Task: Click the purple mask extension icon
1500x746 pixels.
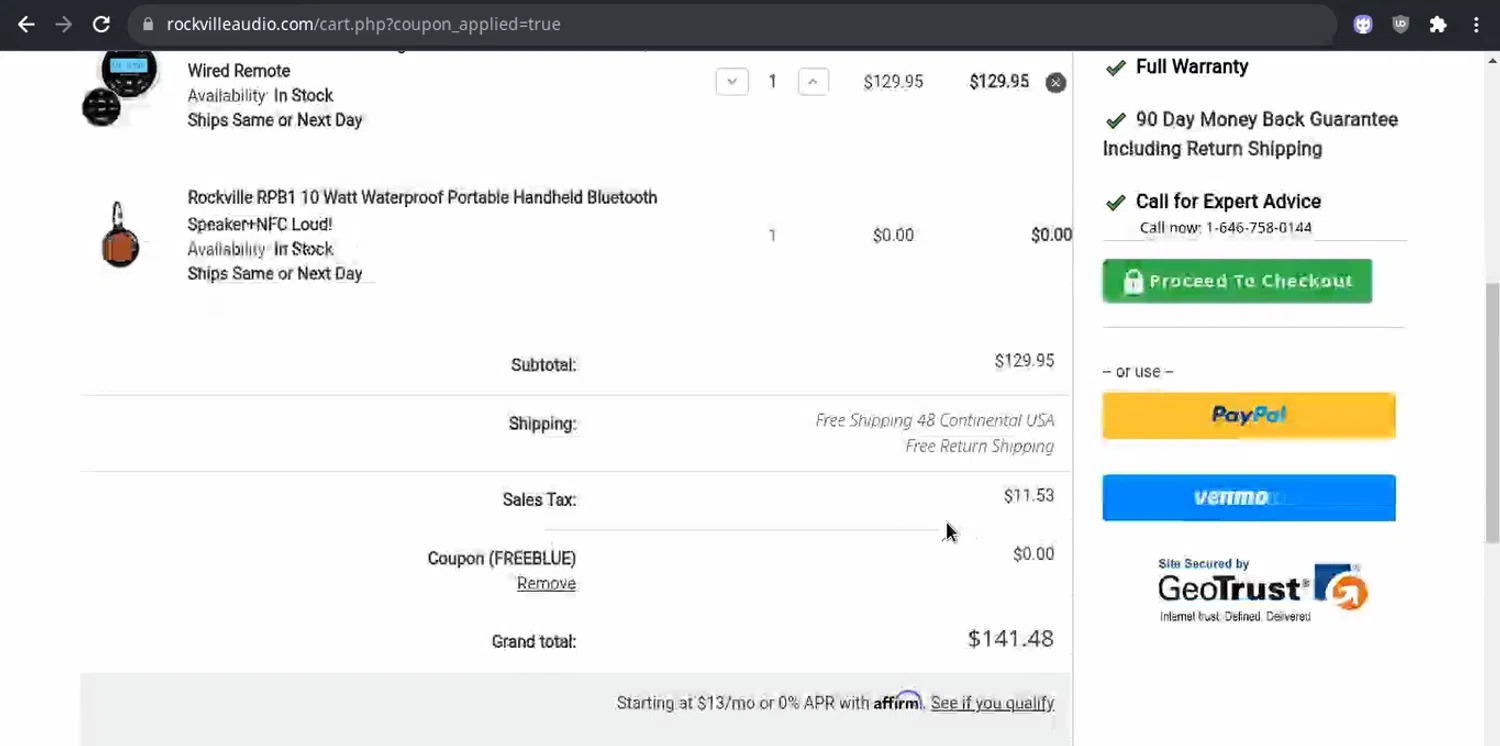Action: pyautogui.click(x=1363, y=24)
